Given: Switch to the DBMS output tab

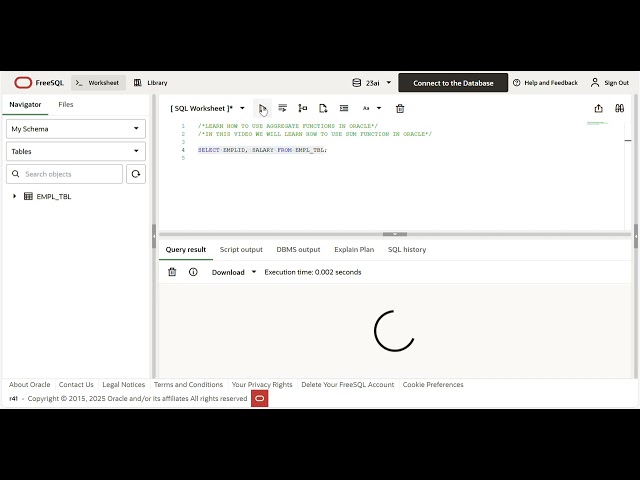Looking at the screenshot, I should point(298,249).
